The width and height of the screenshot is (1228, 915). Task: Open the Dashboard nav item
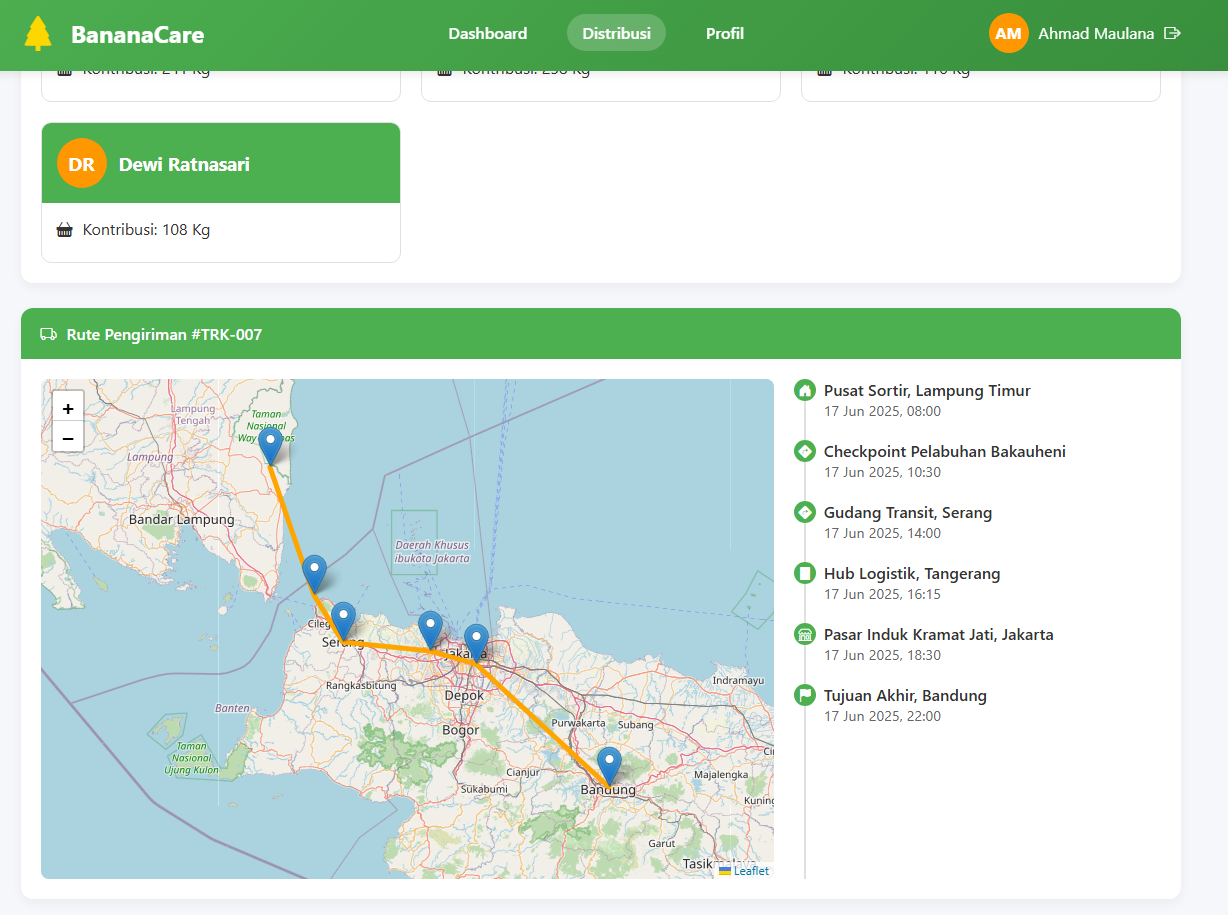tap(487, 33)
